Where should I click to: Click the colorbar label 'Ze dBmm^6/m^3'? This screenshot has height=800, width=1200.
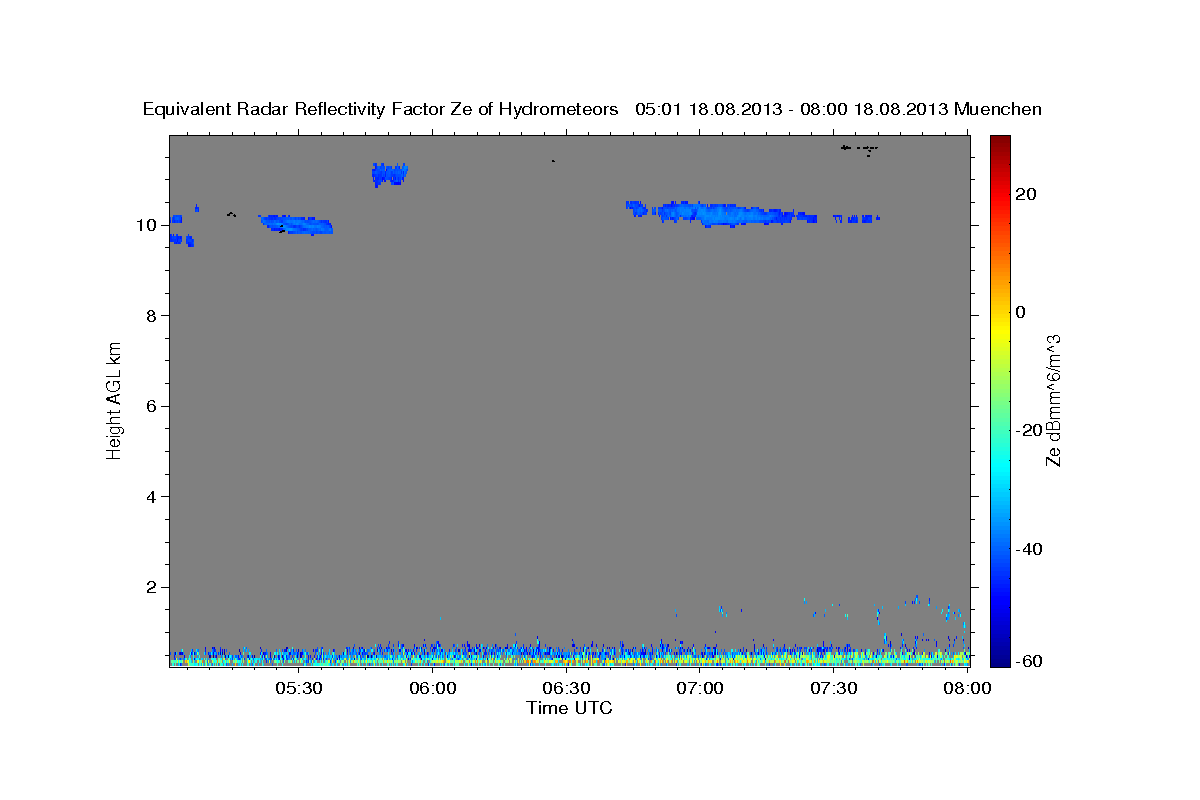click(x=1053, y=400)
